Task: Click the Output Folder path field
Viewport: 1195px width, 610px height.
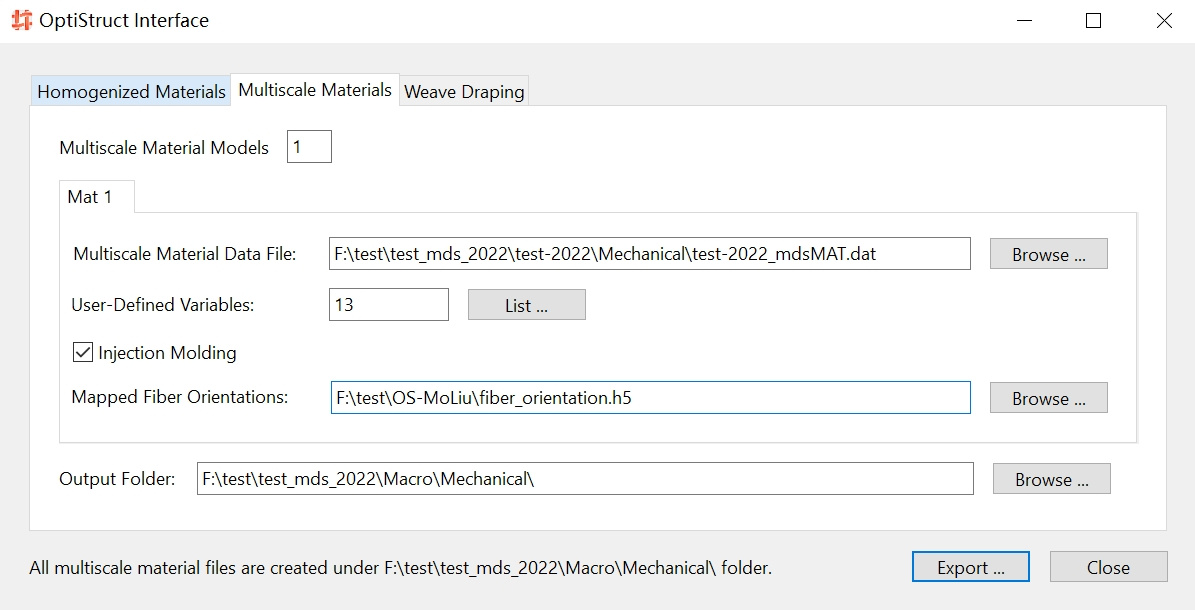Action: coord(585,479)
